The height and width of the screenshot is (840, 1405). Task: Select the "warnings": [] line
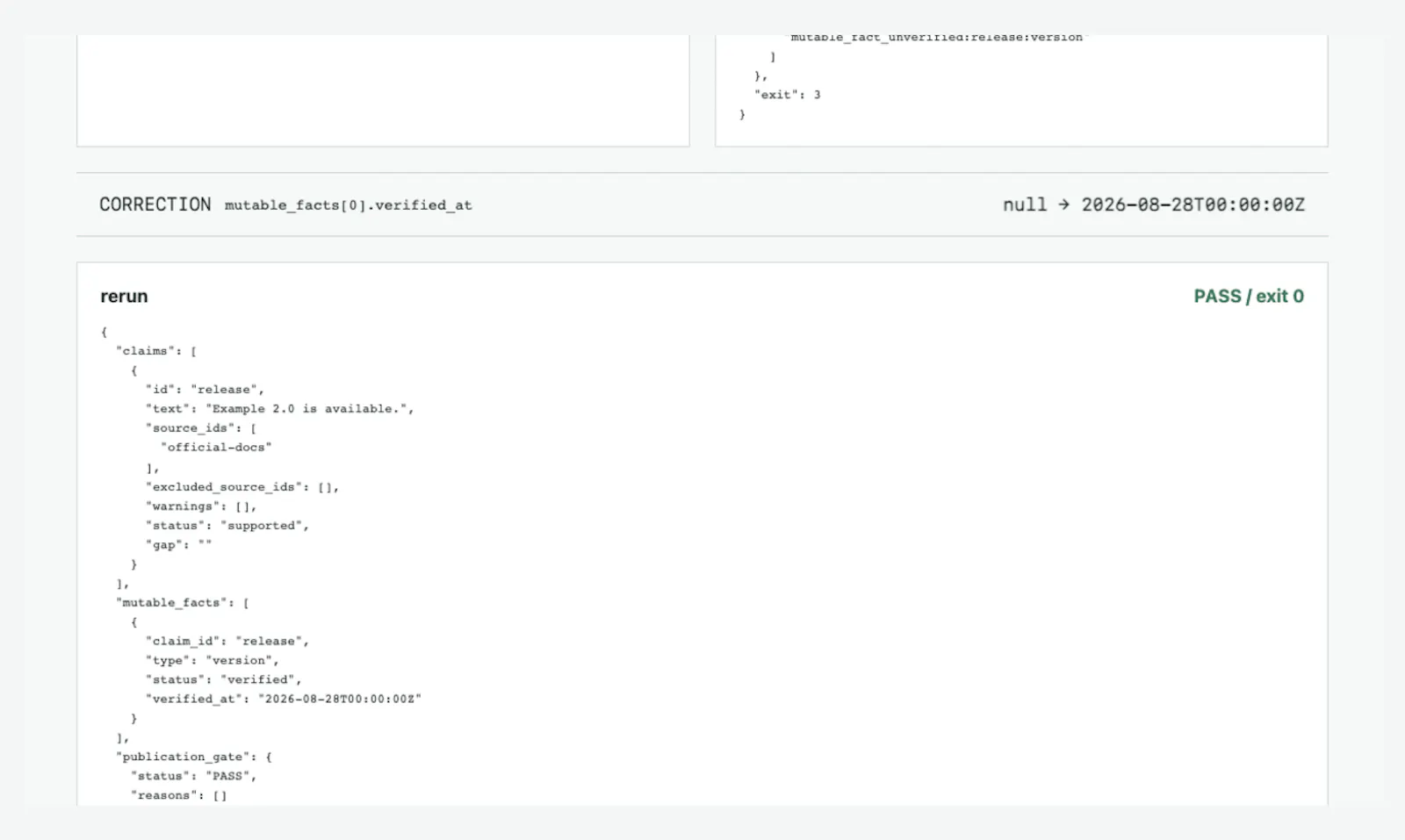click(x=201, y=506)
